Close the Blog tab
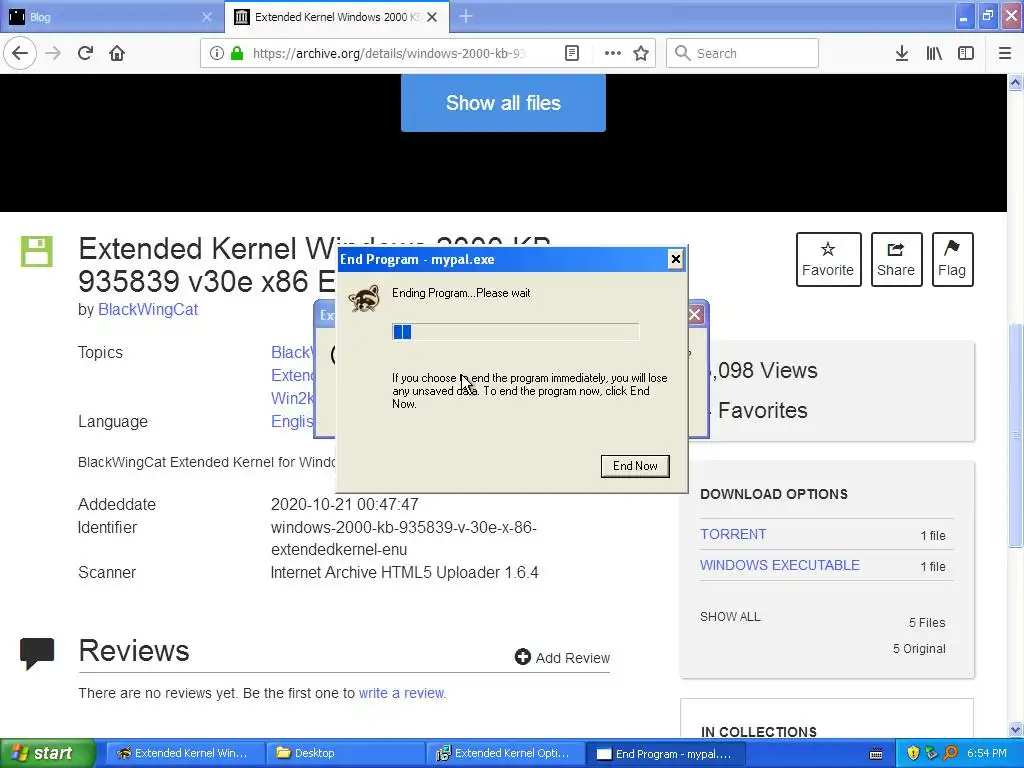 point(206,17)
